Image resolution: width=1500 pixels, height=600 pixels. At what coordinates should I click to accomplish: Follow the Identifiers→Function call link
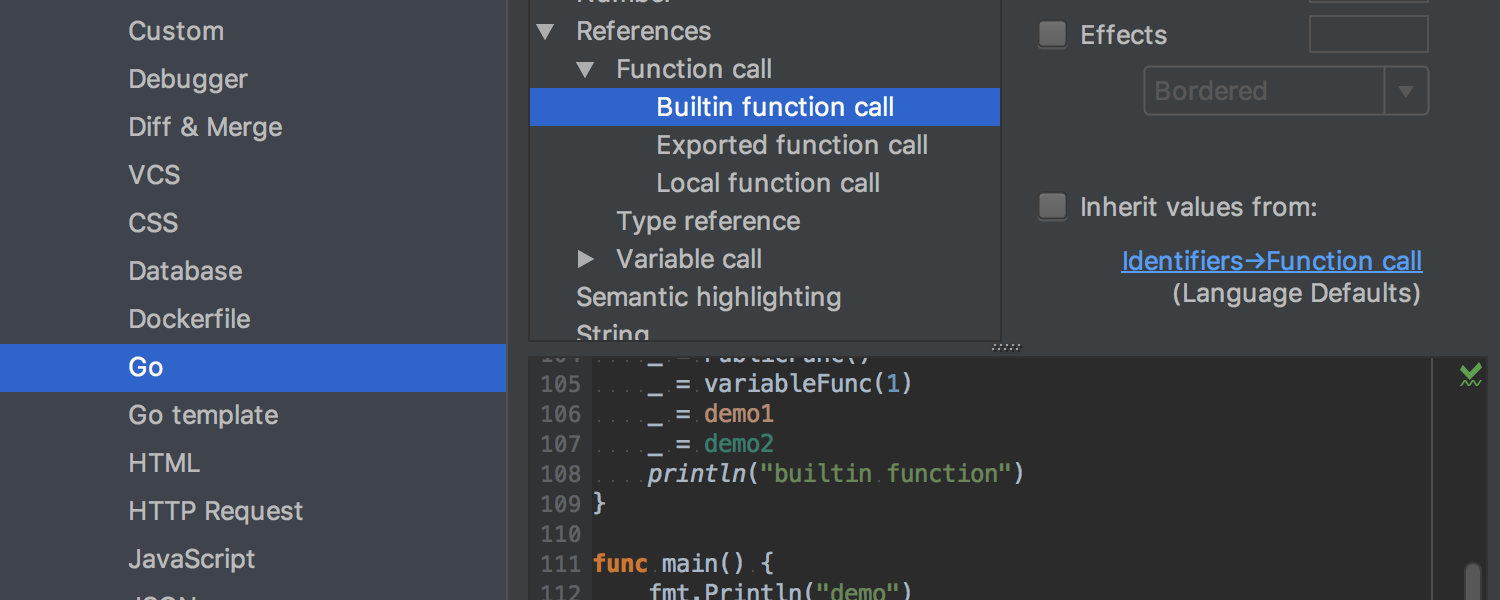click(x=1272, y=261)
